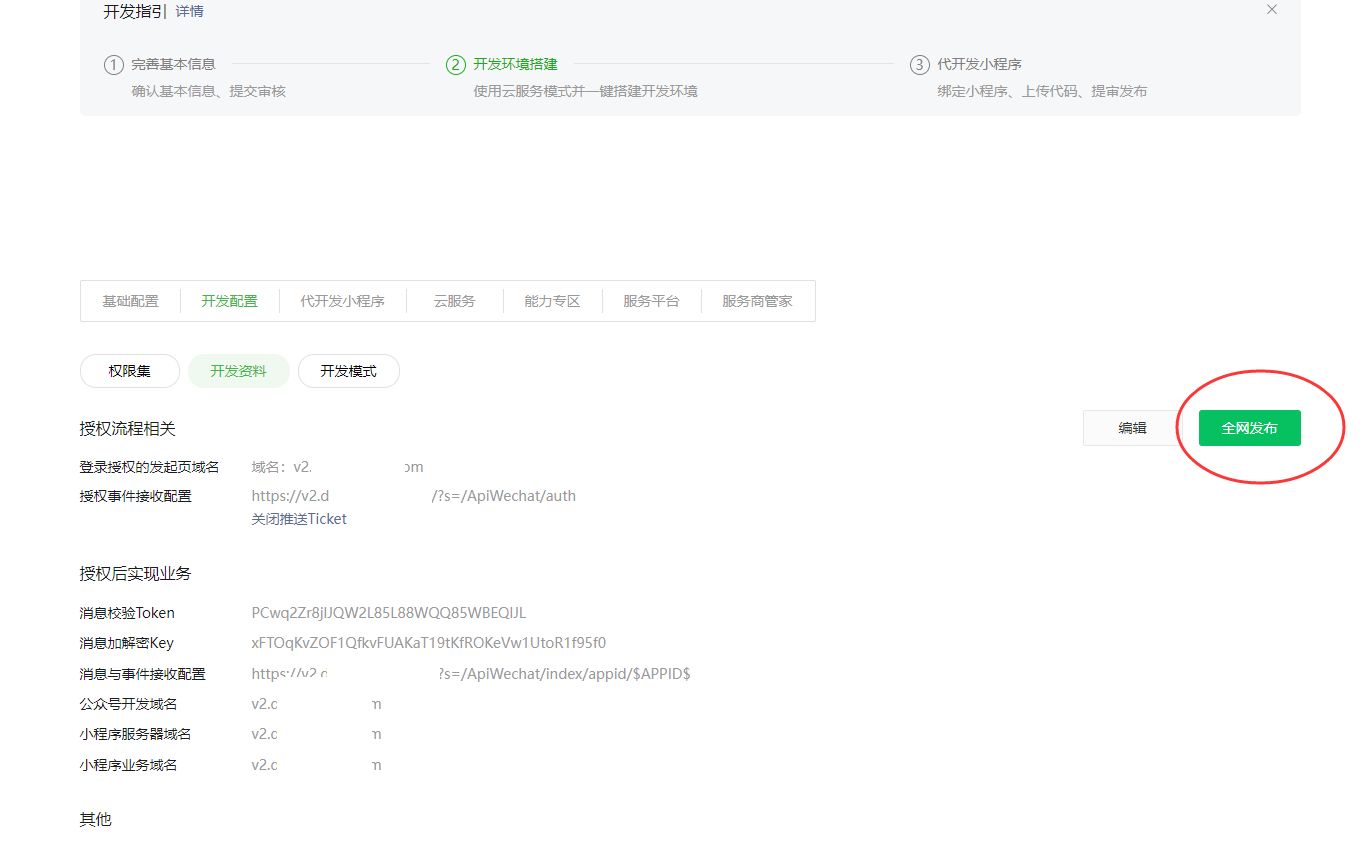Open the 代开发小程序 tab

(x=342, y=301)
